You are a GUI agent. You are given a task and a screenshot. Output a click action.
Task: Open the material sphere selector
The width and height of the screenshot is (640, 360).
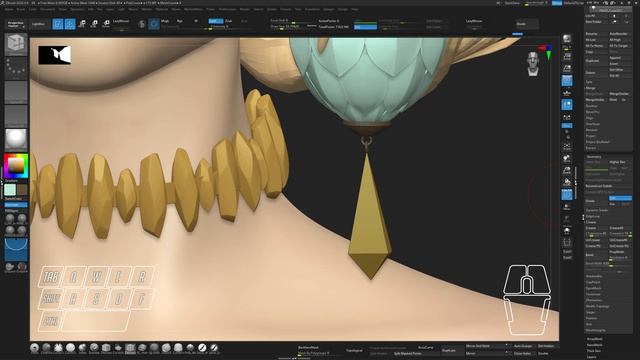pyautogui.click(x=16, y=140)
